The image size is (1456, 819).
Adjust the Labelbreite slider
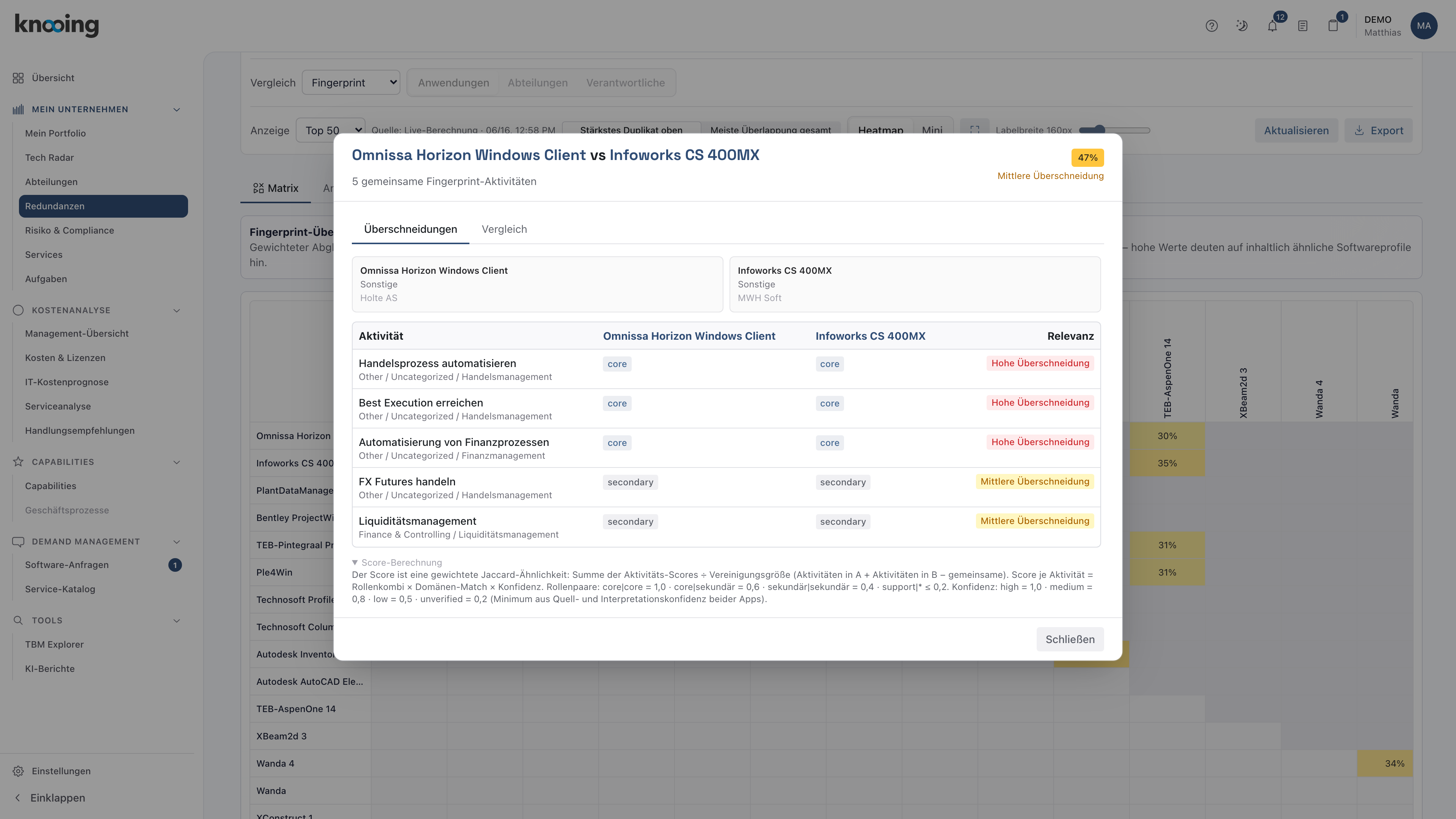pyautogui.click(x=1114, y=130)
